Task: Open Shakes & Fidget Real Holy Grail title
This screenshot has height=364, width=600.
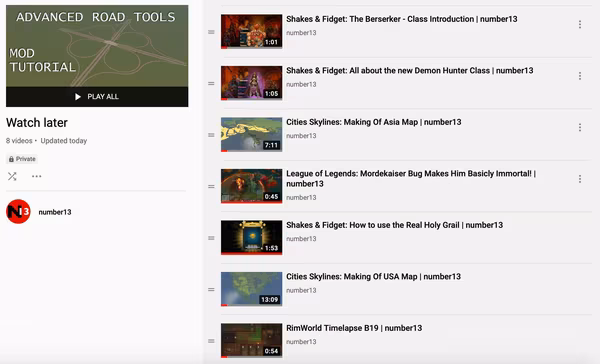Action: click(395, 225)
